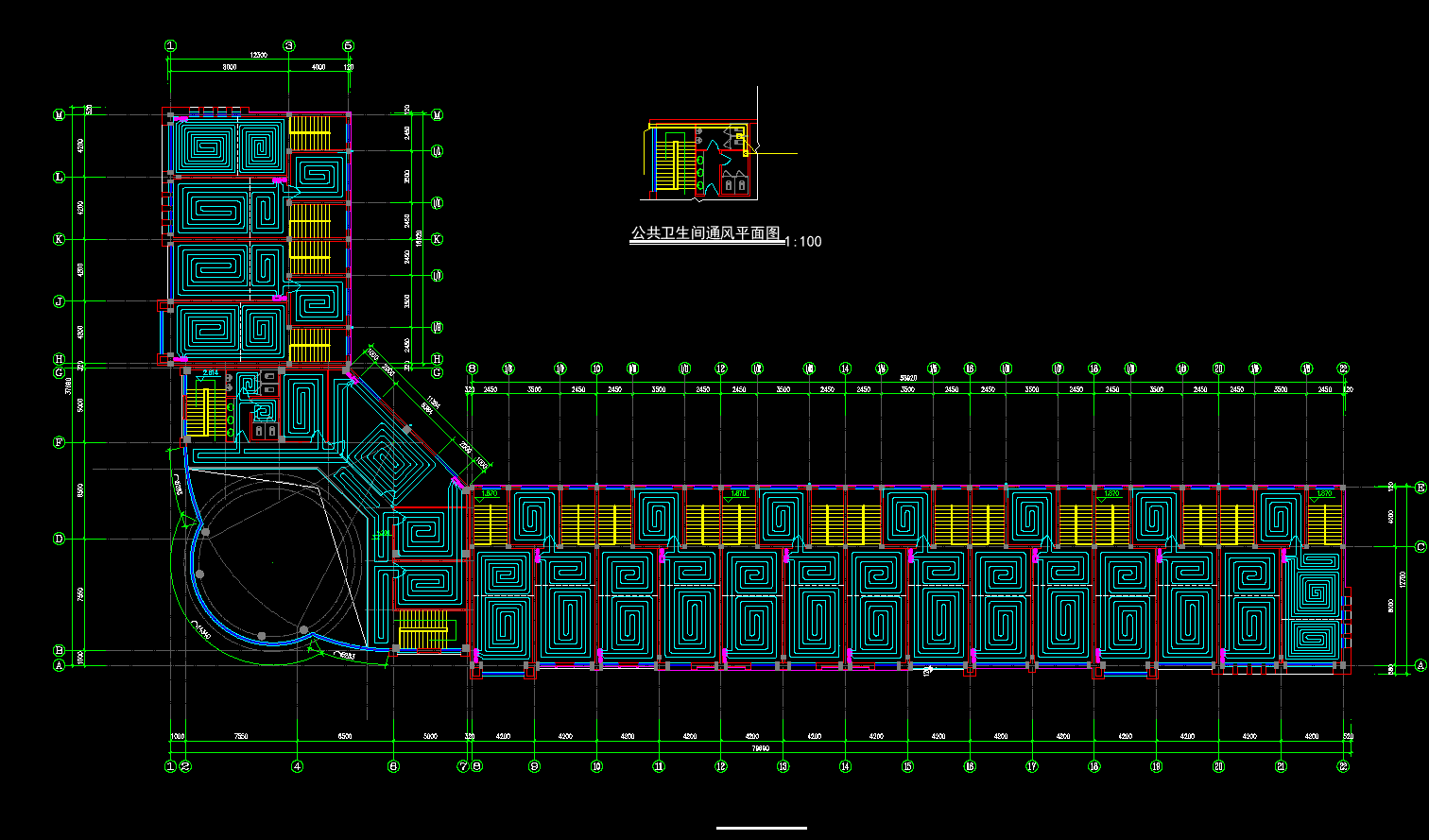
Task: Click axis bubble D on left side
Action: pos(60,540)
